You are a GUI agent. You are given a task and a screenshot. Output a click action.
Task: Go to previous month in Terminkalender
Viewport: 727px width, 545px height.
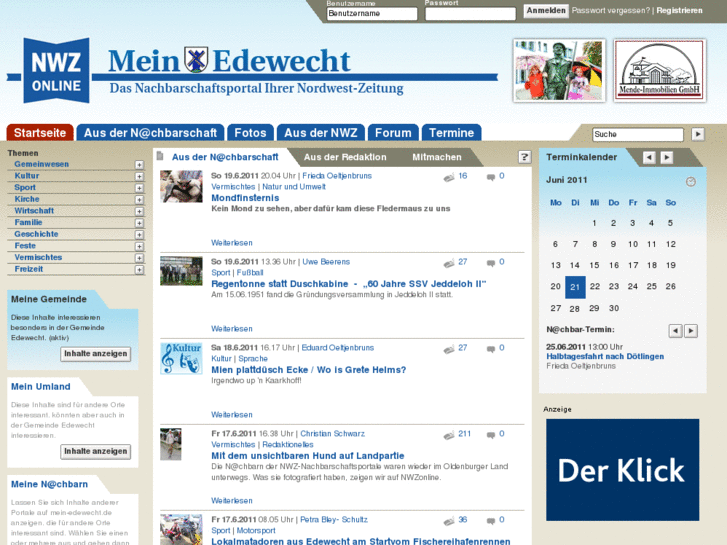tap(649, 158)
